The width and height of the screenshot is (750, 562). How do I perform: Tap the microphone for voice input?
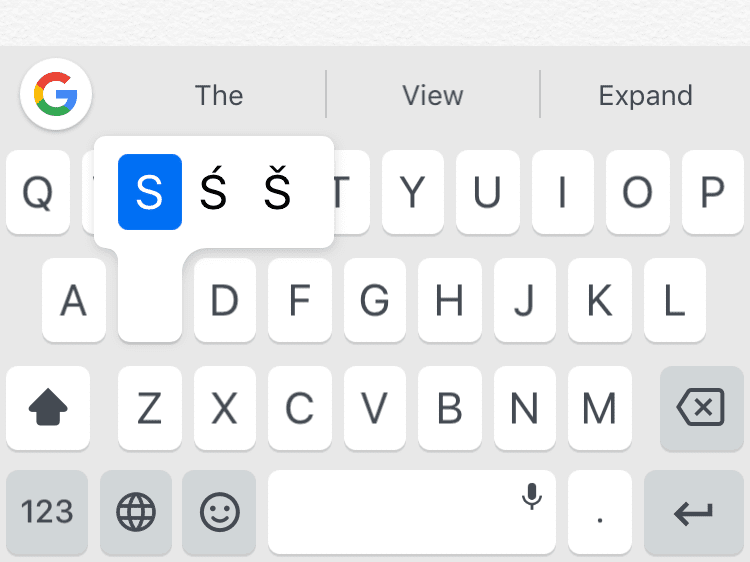pos(531,496)
